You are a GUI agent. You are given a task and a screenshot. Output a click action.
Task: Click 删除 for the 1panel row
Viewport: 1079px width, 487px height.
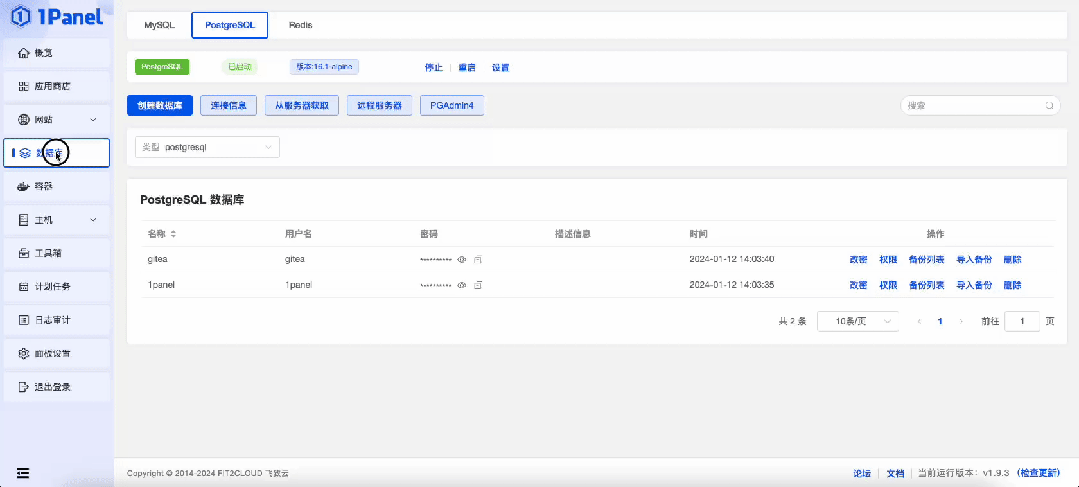[1012, 285]
